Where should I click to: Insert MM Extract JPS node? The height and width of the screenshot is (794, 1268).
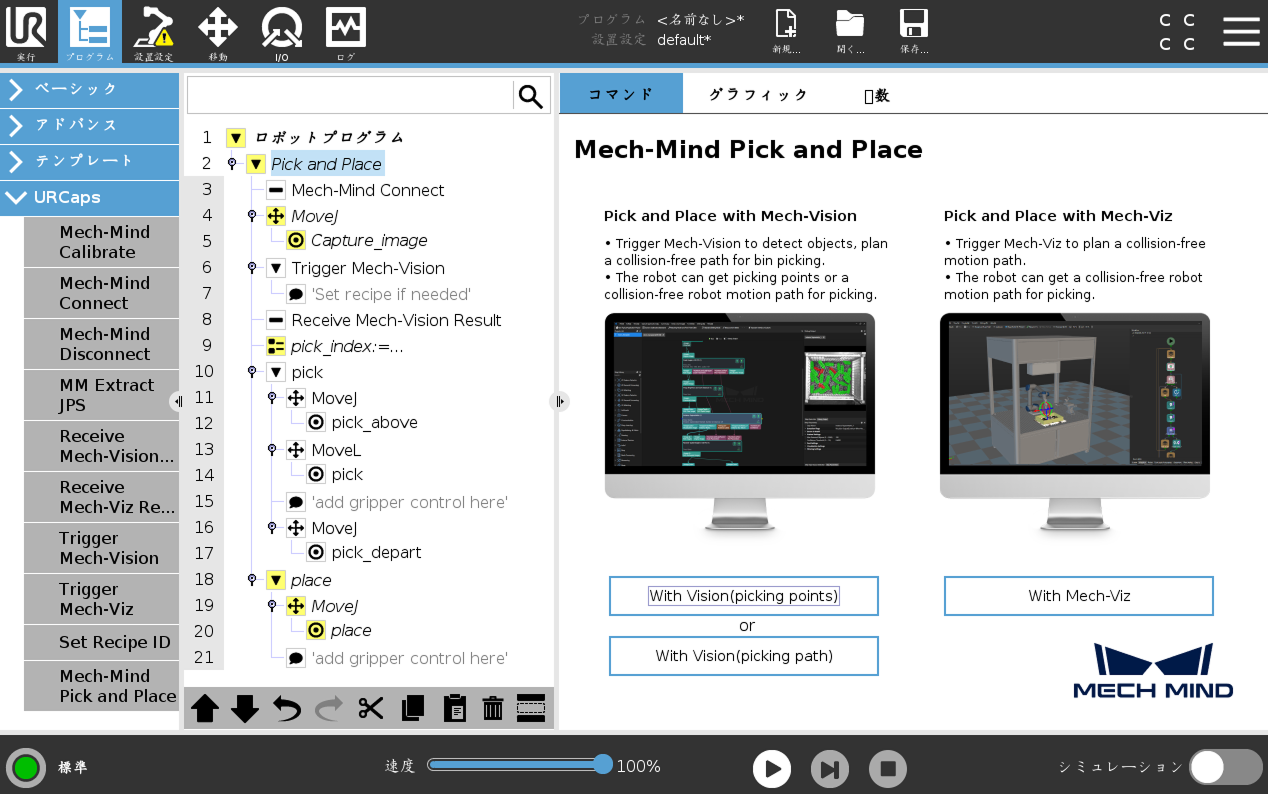click(x=101, y=395)
